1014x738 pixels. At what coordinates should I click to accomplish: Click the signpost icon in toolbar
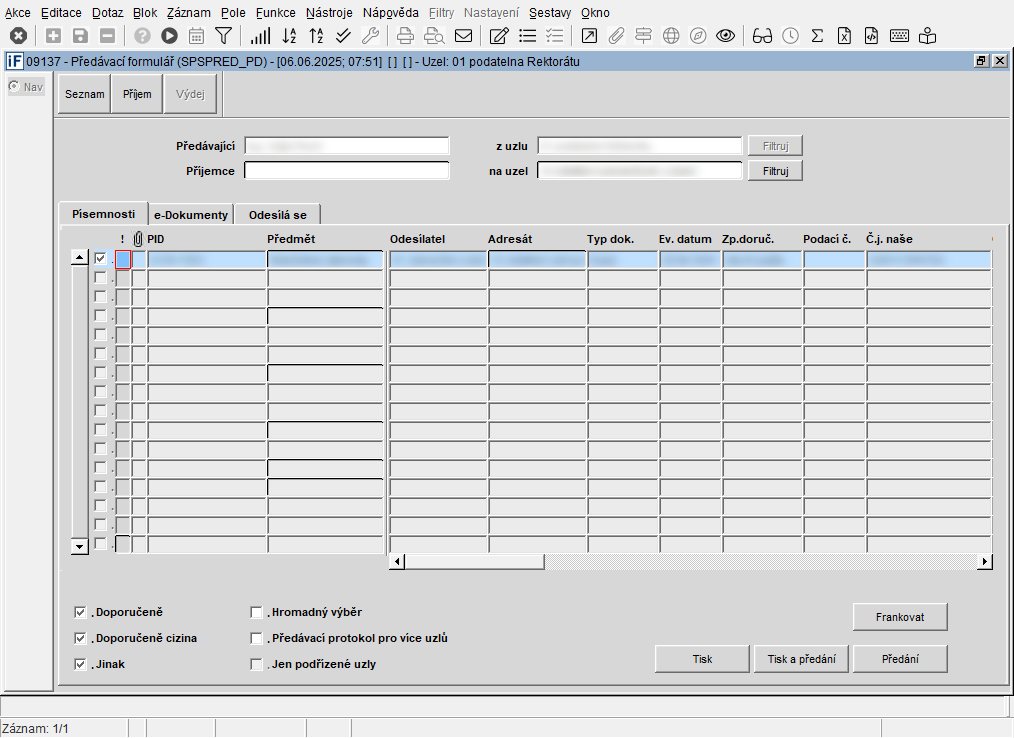(x=643, y=36)
